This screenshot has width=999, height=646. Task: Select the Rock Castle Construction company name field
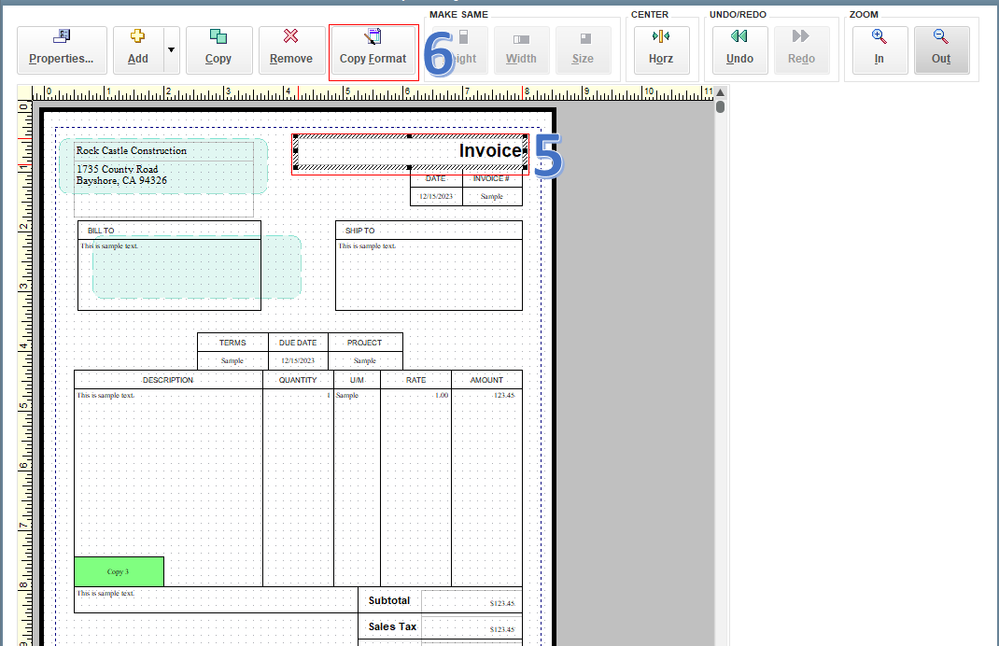(x=164, y=151)
